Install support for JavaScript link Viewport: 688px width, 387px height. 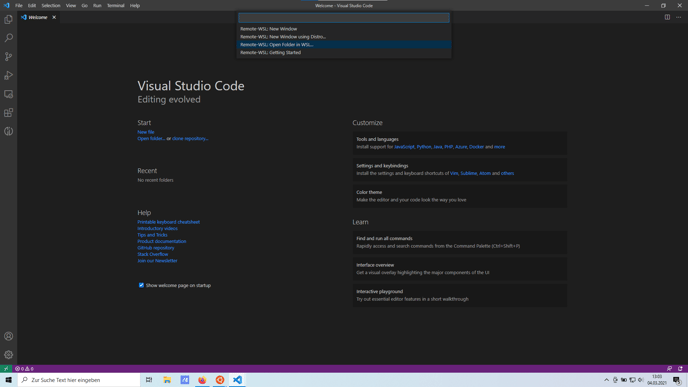tap(404, 147)
